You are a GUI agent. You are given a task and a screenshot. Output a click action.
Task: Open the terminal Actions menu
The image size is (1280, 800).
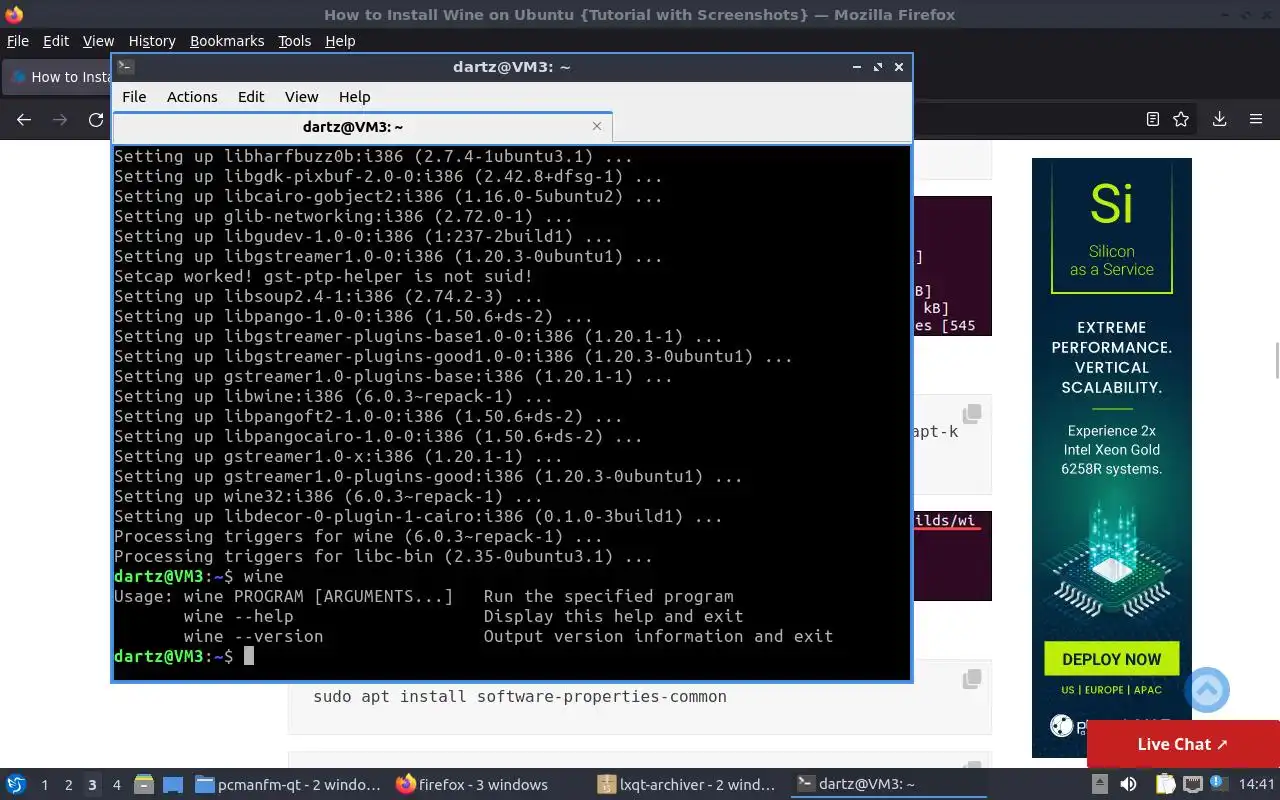192,97
